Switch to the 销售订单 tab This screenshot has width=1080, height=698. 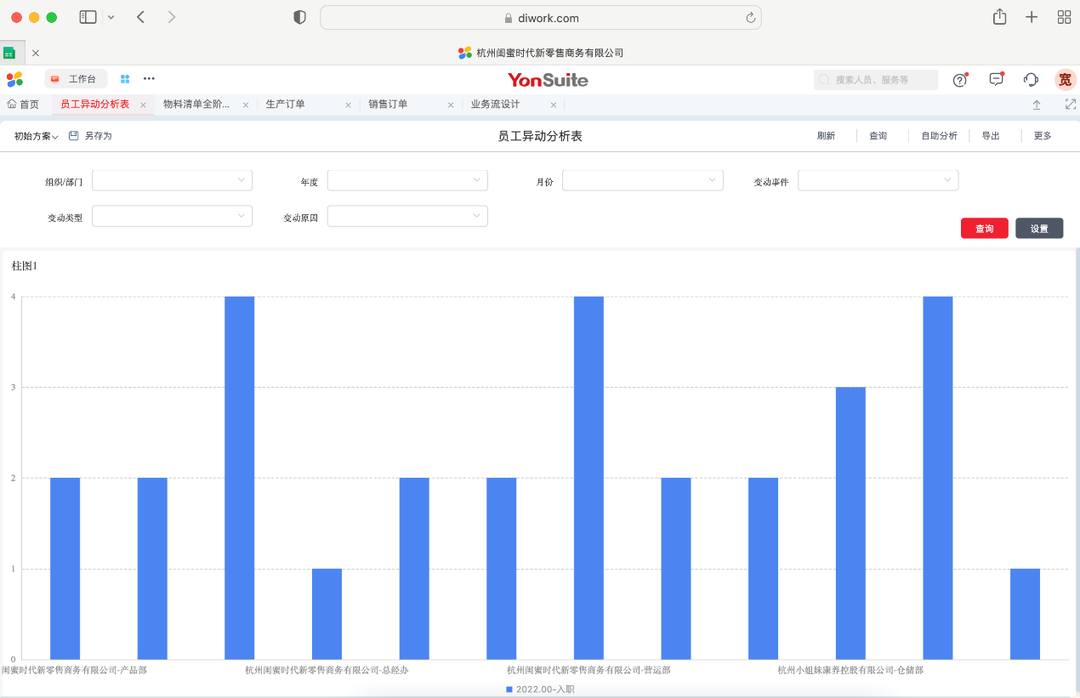388,104
